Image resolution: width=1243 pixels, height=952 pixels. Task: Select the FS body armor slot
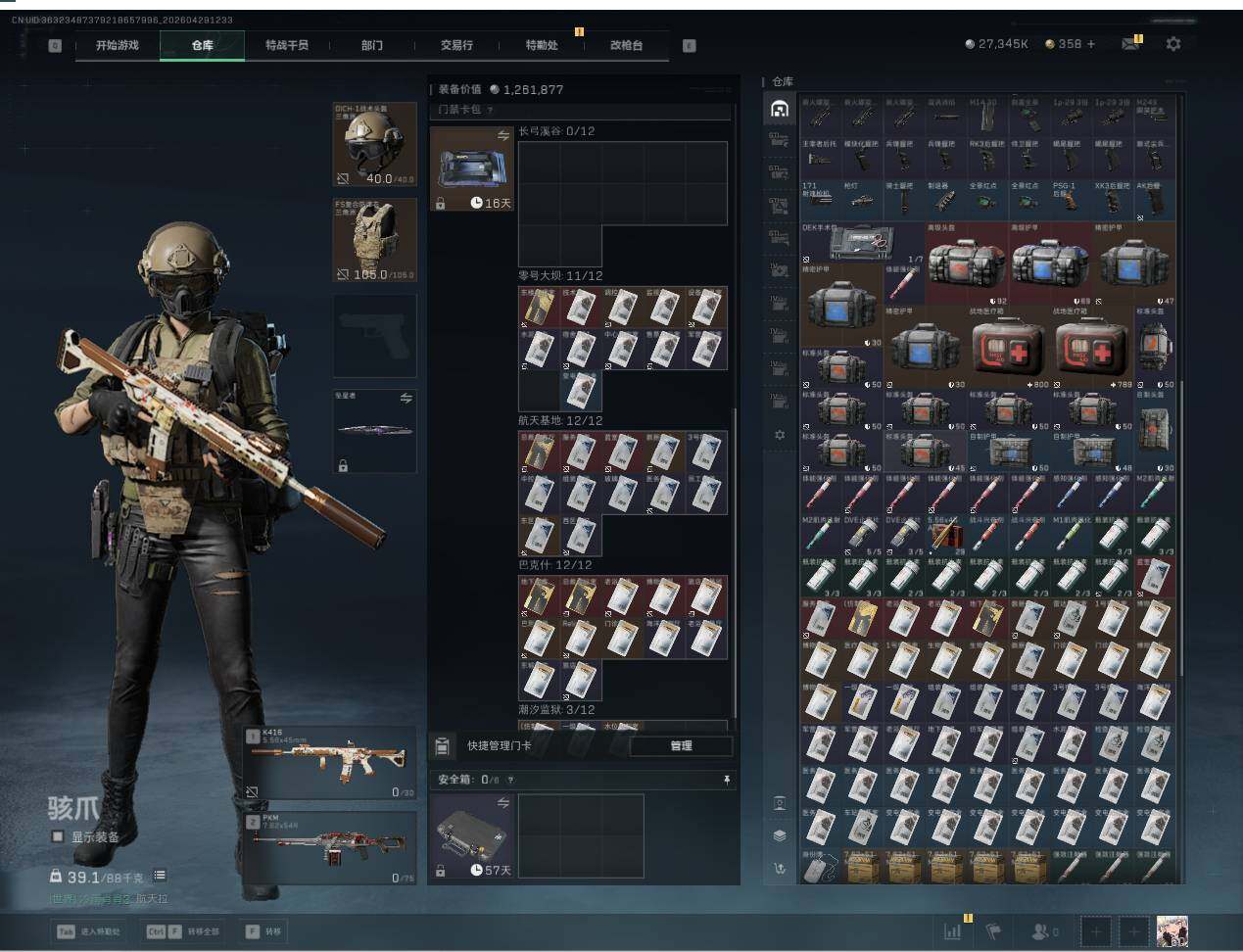374,240
